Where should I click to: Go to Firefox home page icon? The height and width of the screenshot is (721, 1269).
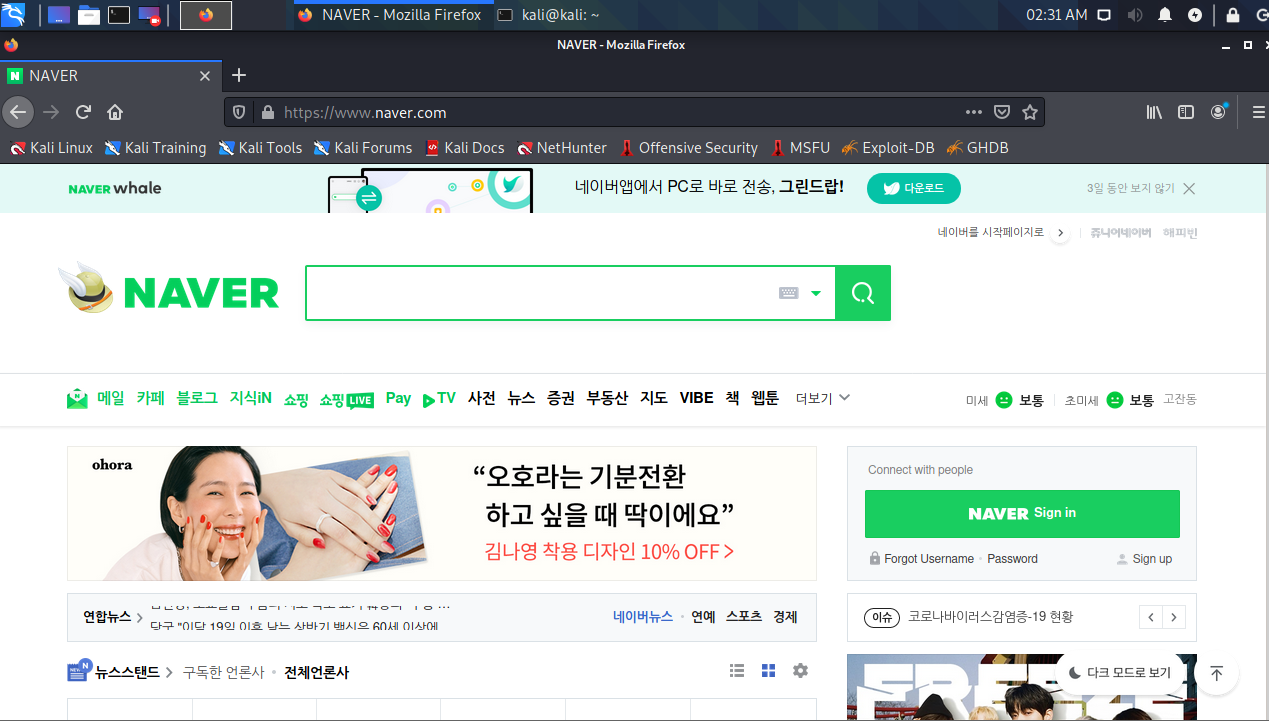pos(115,112)
